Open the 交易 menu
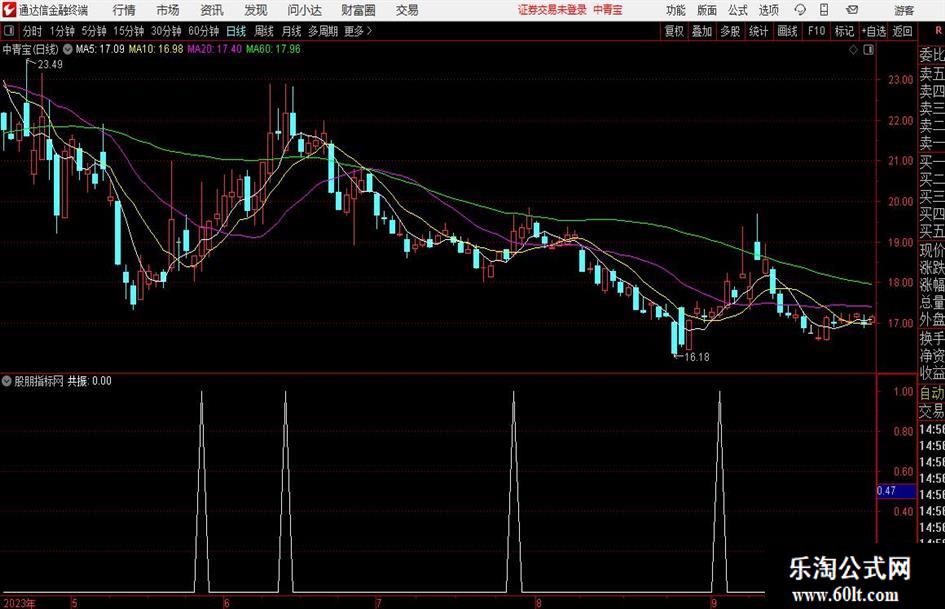The image size is (945, 609). 407,10
